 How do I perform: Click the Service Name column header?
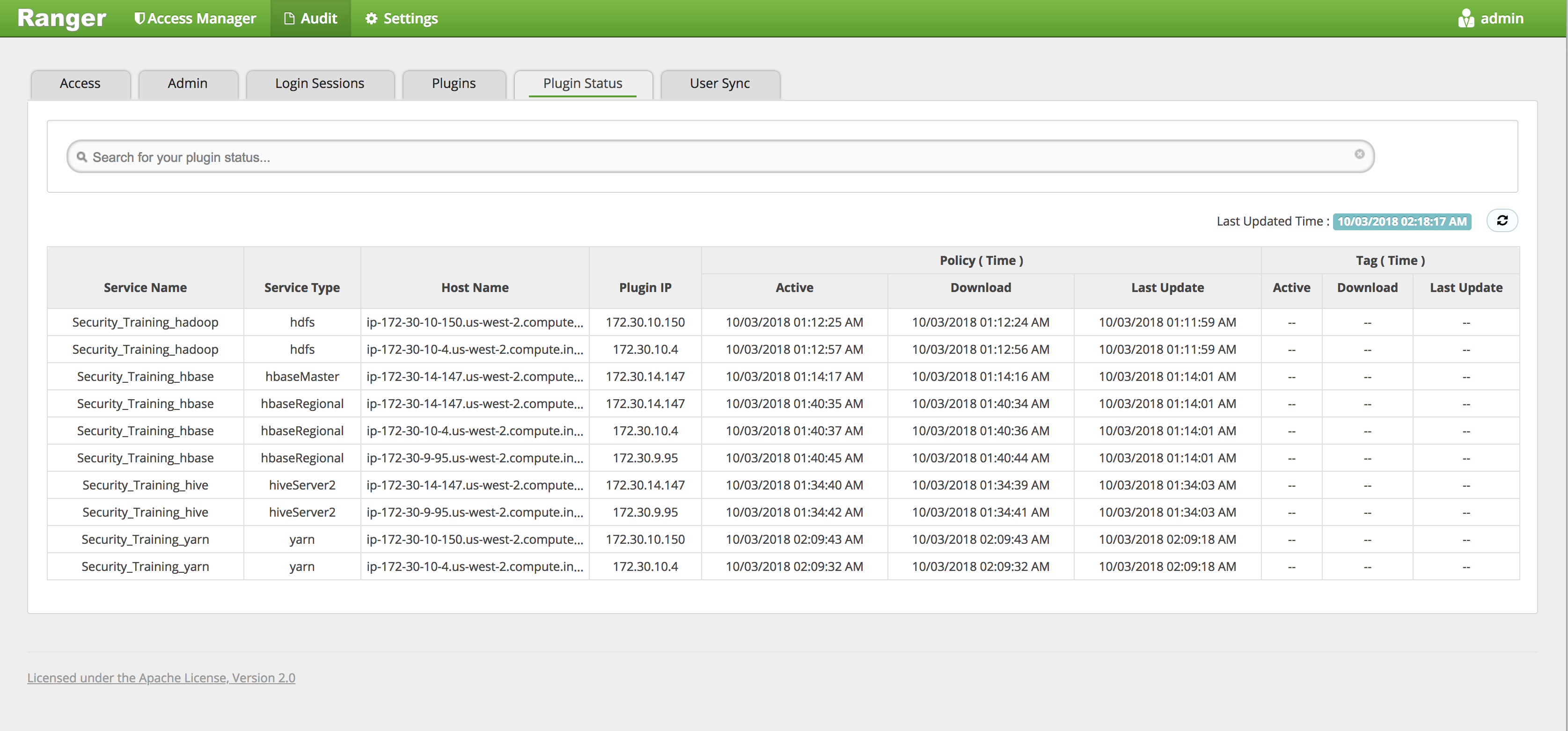[145, 287]
